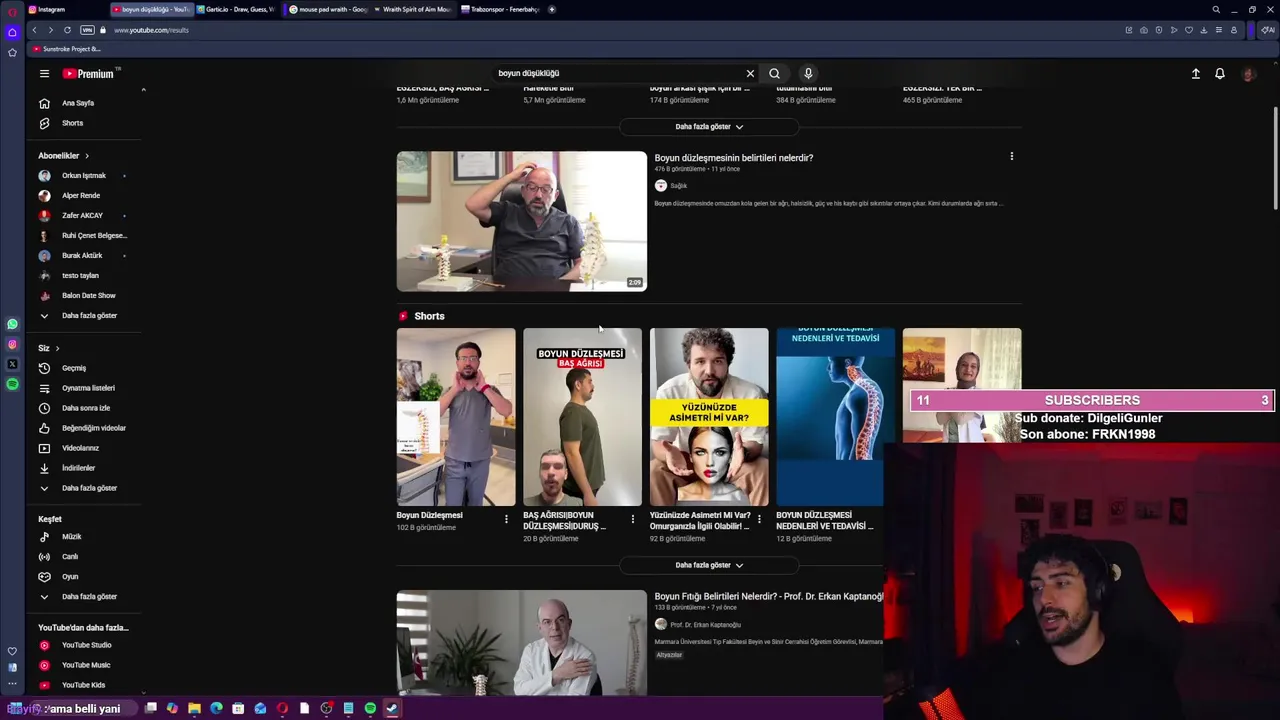The height and width of the screenshot is (720, 1280).
Task: Play the Boyun düzleşmesinin belirtileri nelerdir thumbnail
Action: (x=521, y=221)
